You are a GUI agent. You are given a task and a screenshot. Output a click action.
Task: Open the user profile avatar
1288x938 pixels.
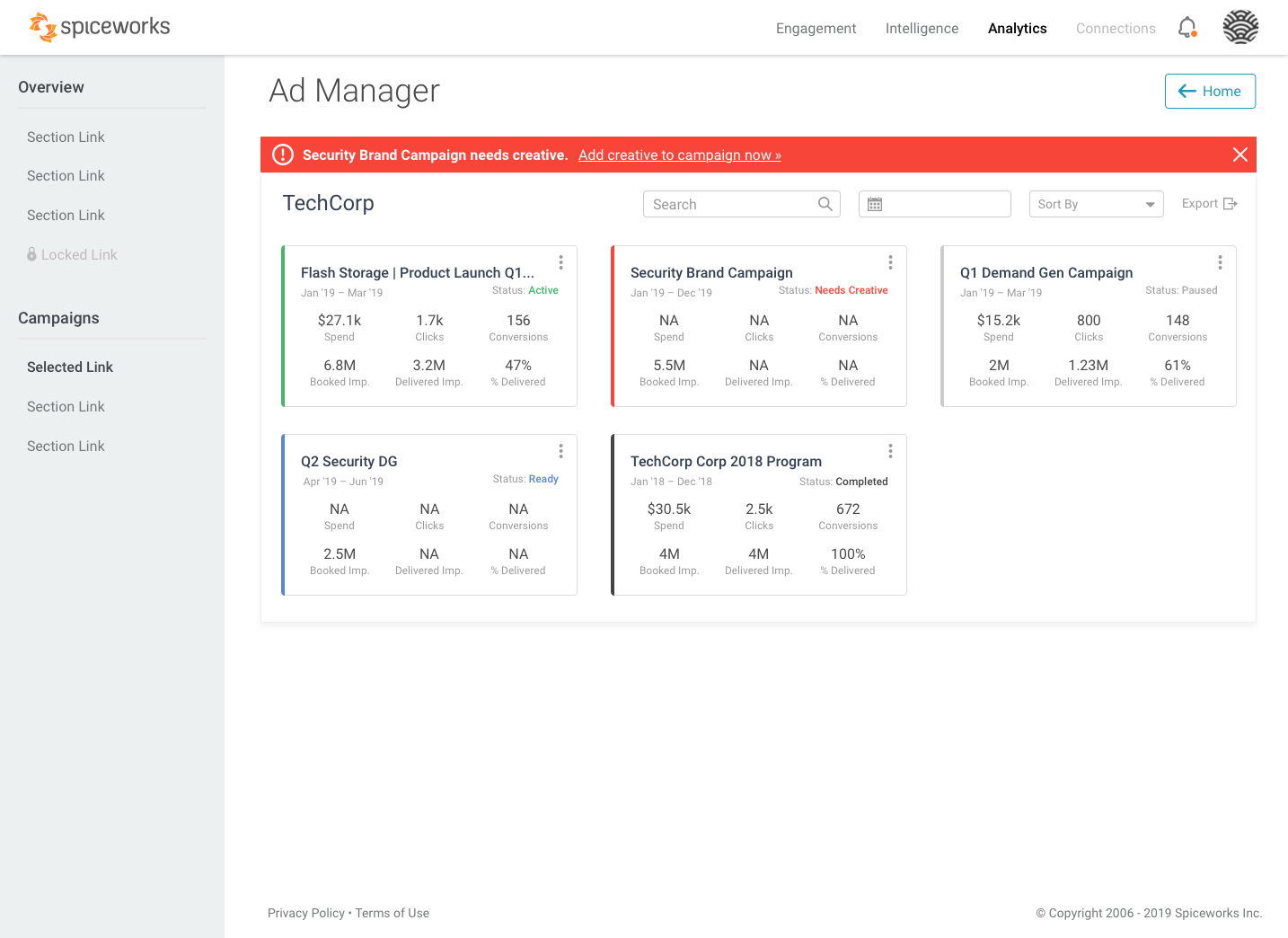(1240, 27)
